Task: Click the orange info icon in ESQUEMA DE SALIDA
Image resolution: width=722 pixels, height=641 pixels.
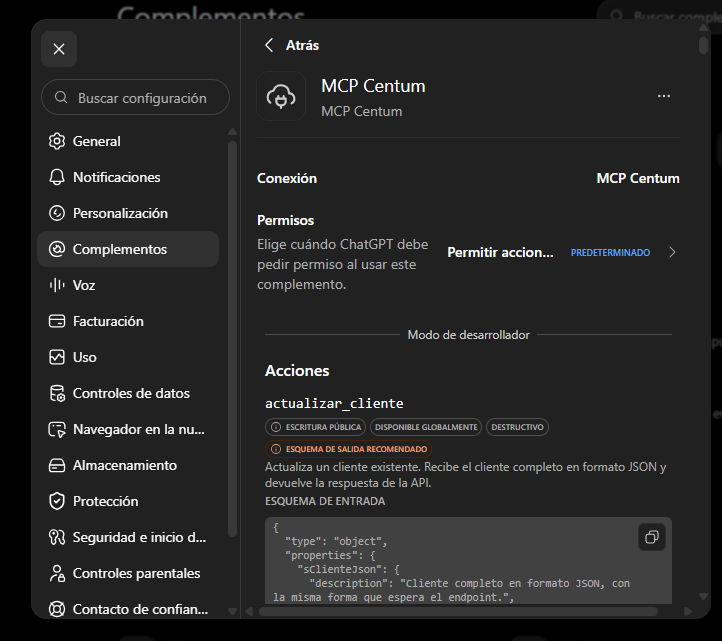Action: (x=276, y=449)
